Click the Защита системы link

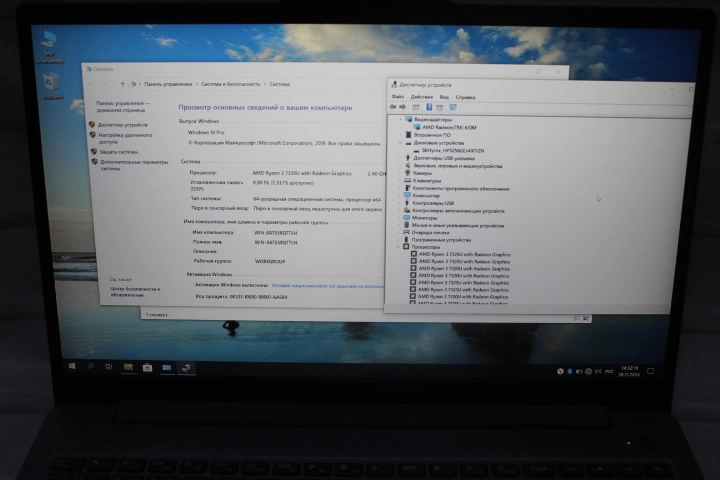coord(118,152)
